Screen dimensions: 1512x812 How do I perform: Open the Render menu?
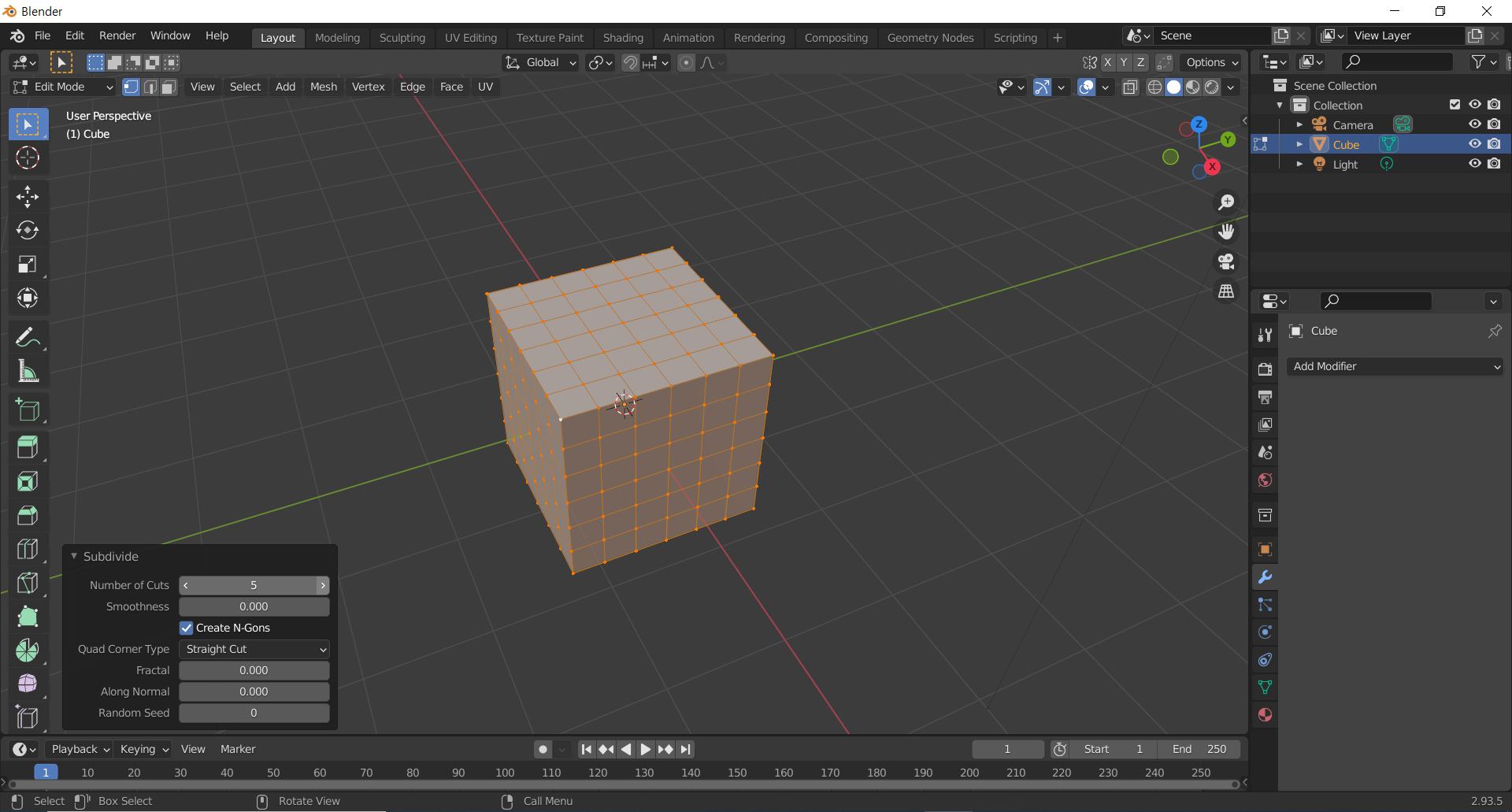pos(117,35)
